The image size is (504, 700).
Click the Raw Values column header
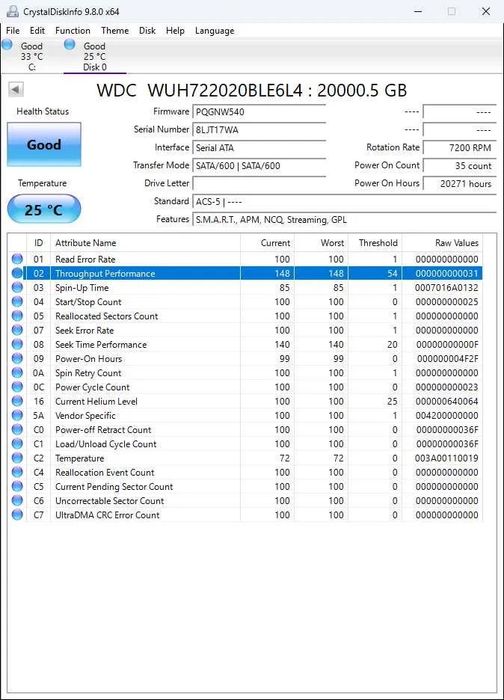[x=442, y=243]
